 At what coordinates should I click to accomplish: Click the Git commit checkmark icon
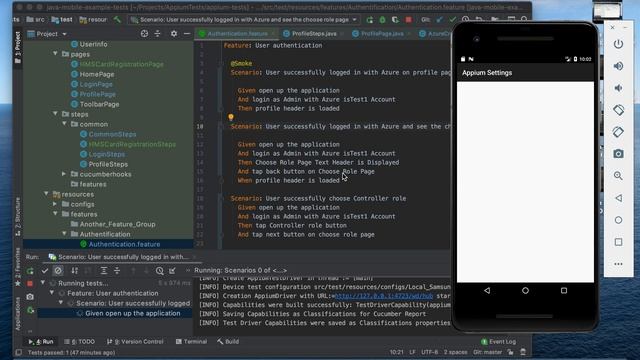coord(452,20)
